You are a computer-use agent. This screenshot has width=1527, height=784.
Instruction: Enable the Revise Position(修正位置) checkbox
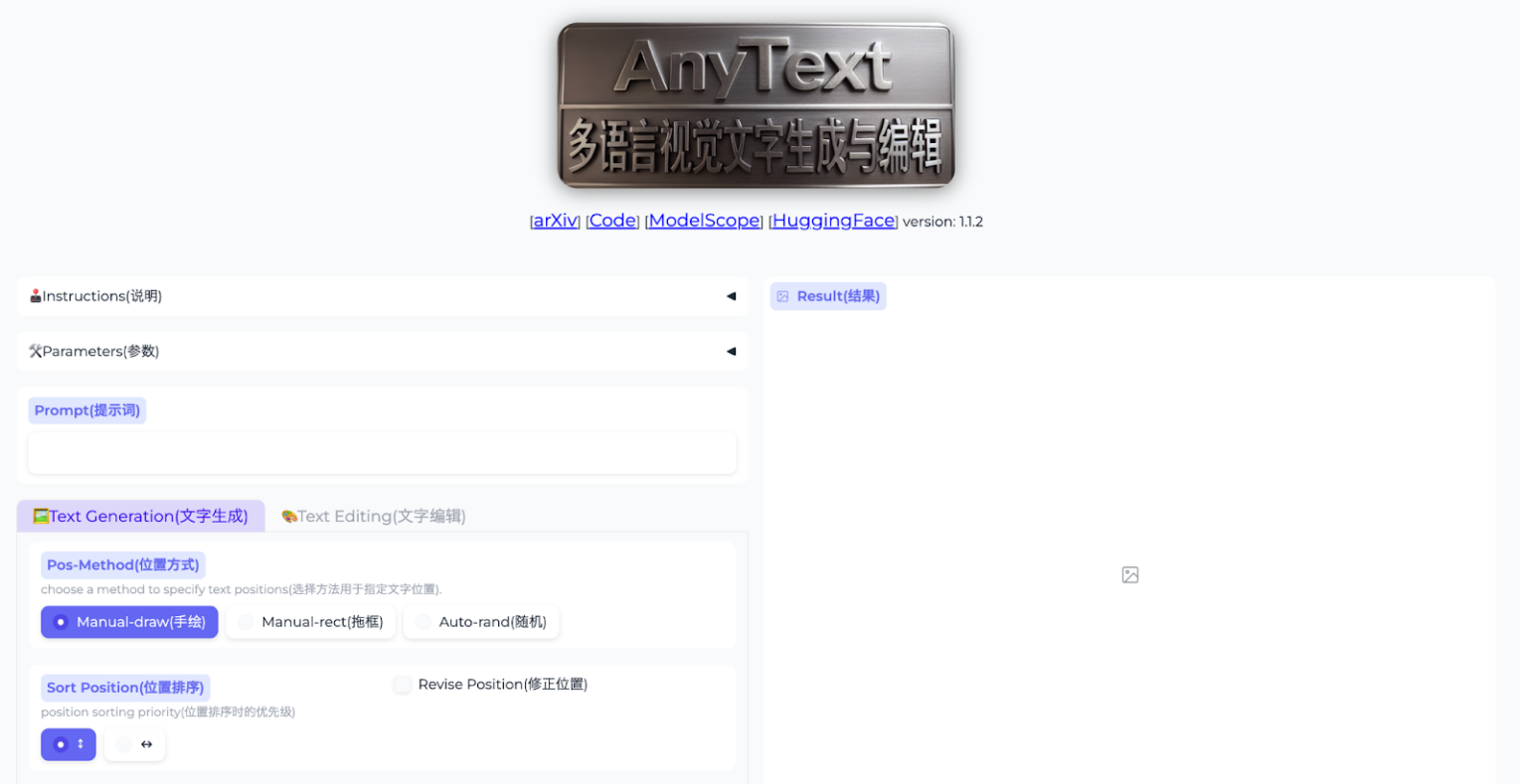[x=402, y=684]
